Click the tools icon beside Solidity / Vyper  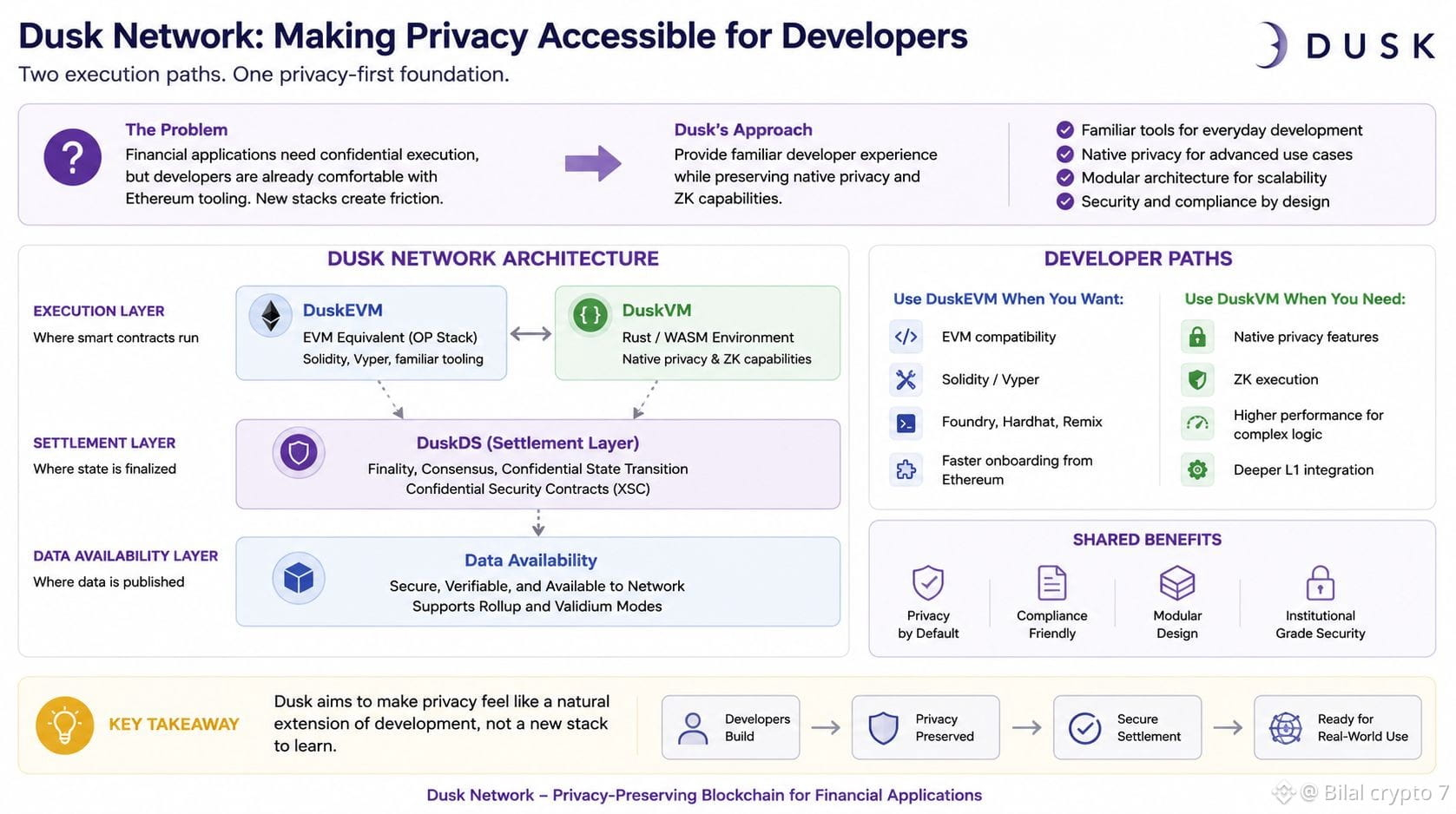click(906, 379)
